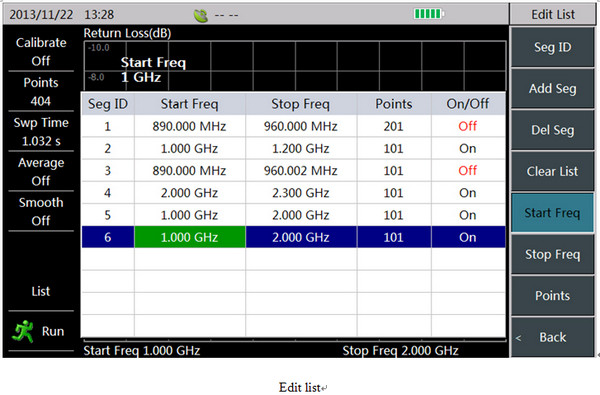
Task: Select the List sweep mode item
Action: tap(41, 291)
